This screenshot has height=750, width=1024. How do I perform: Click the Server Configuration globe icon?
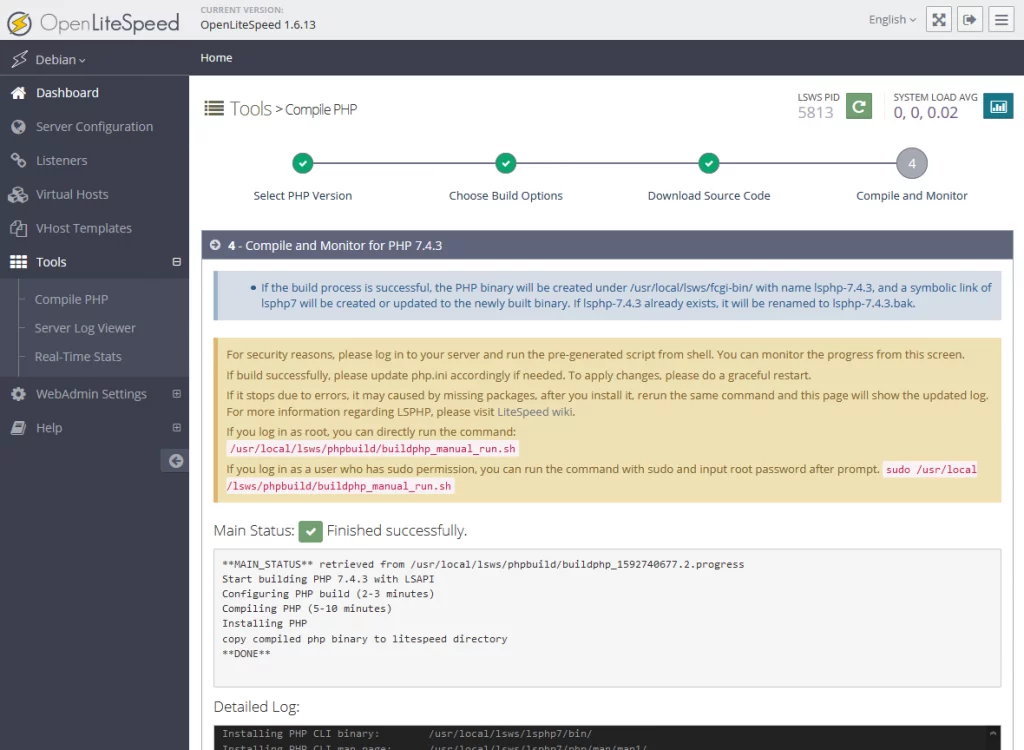(18, 127)
